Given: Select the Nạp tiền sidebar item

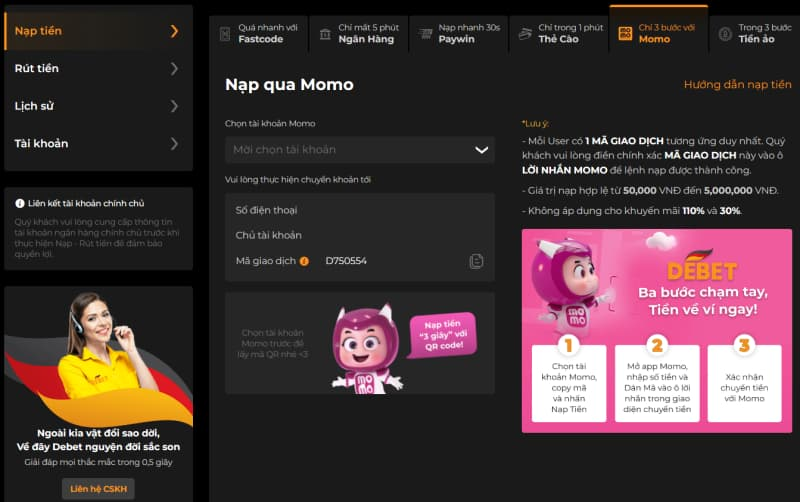Looking at the screenshot, I should coord(98,31).
